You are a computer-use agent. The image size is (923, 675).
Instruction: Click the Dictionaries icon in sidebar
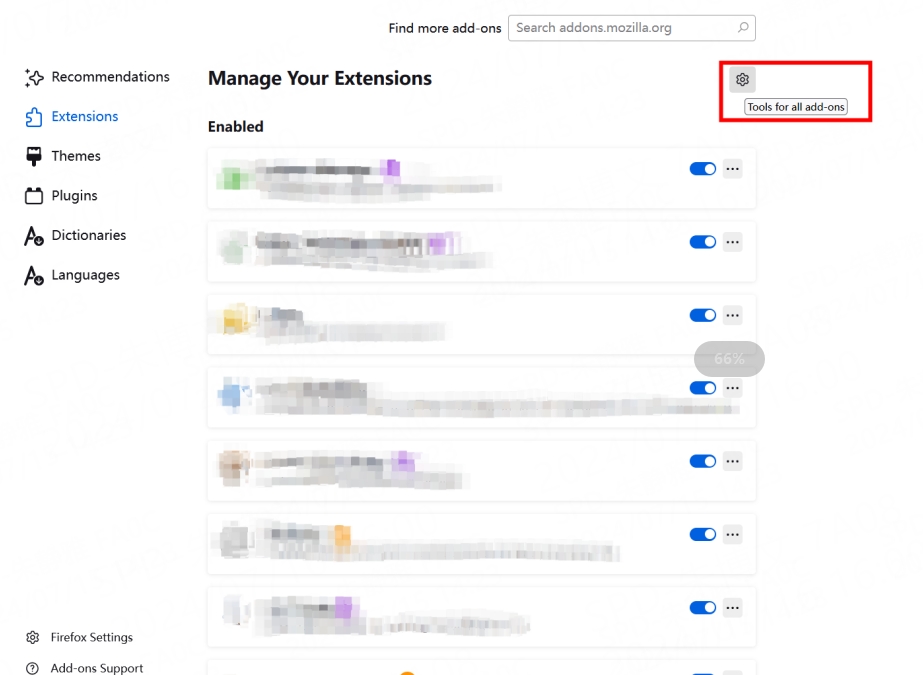click(34, 236)
